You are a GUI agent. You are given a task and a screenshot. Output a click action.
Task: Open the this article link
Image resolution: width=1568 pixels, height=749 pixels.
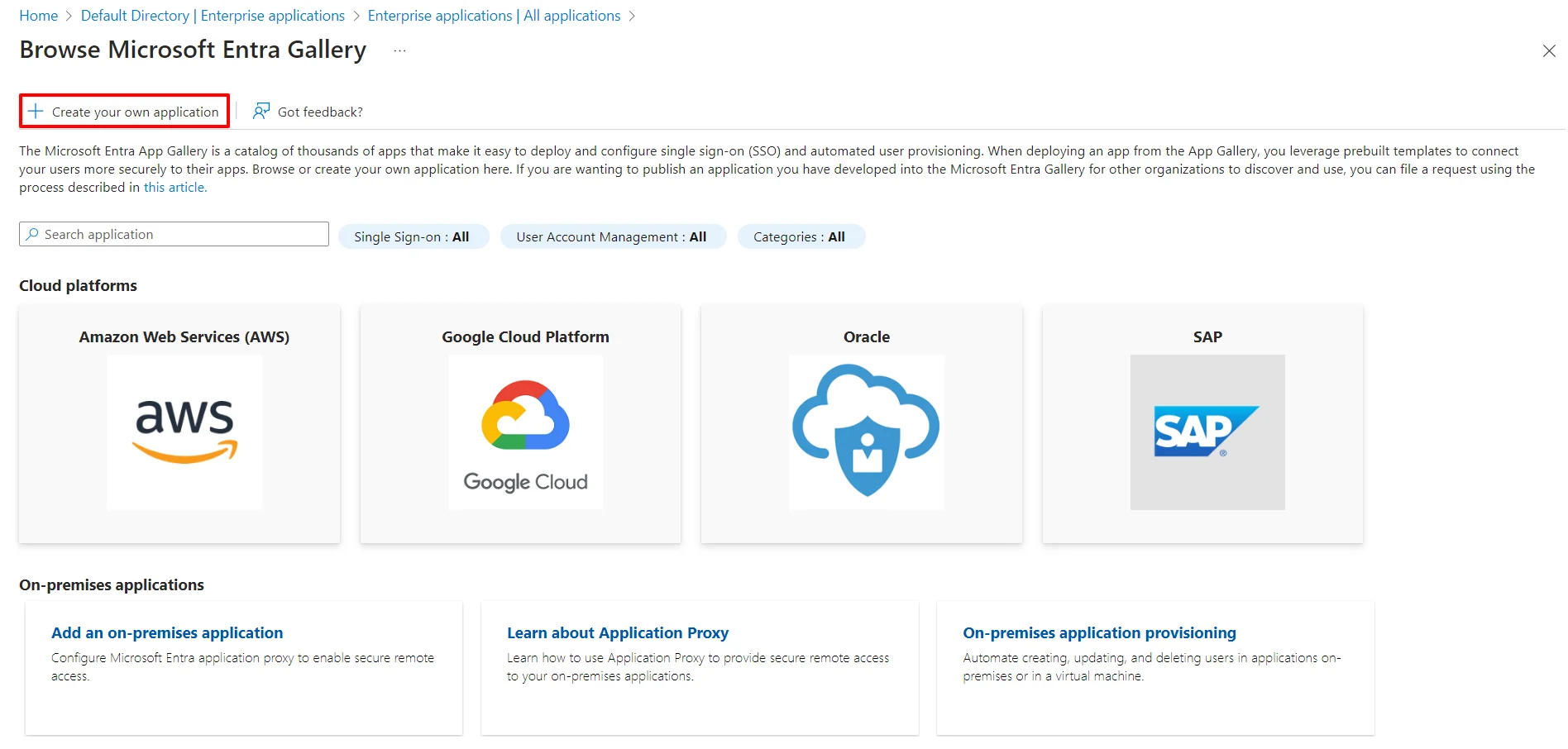click(174, 187)
